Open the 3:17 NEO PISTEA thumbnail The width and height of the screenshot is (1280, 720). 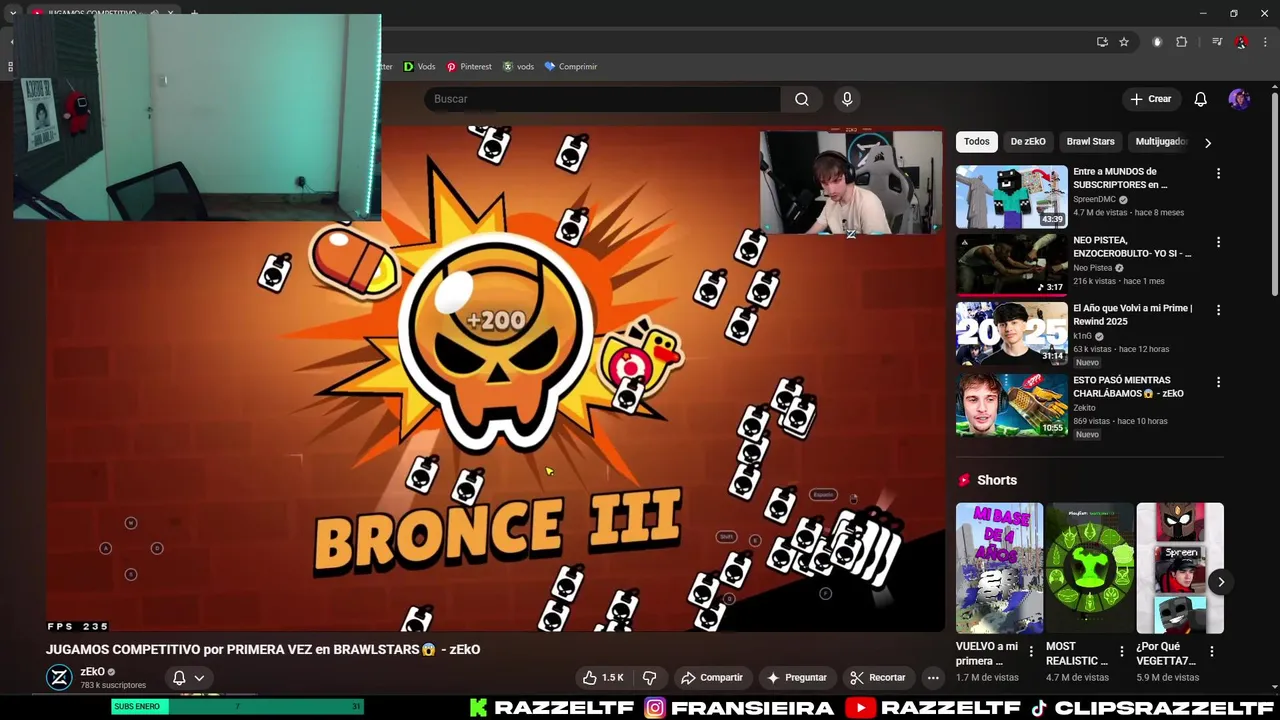1011,265
